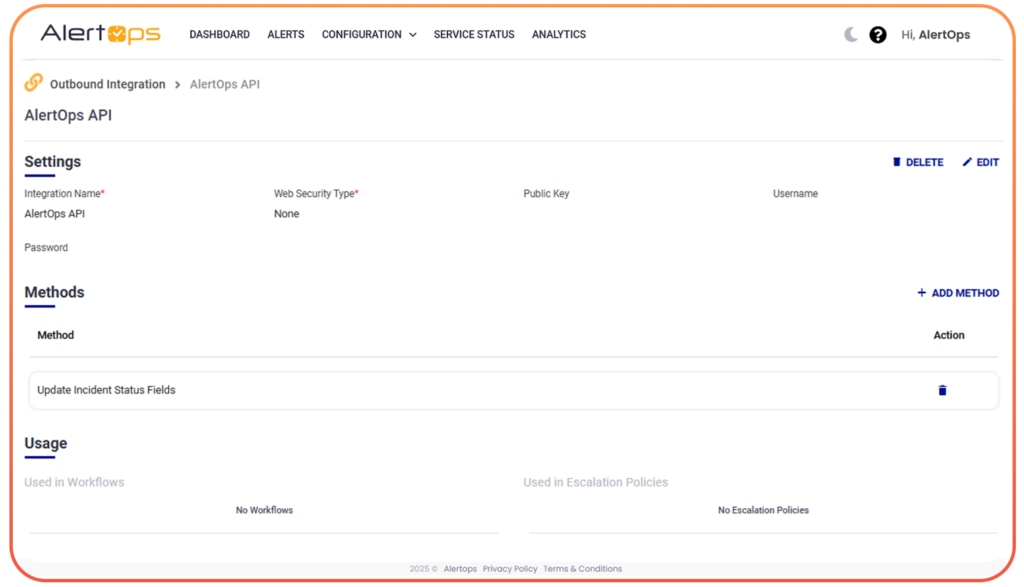
Task: Open the Privacy Policy link
Action: [510, 568]
